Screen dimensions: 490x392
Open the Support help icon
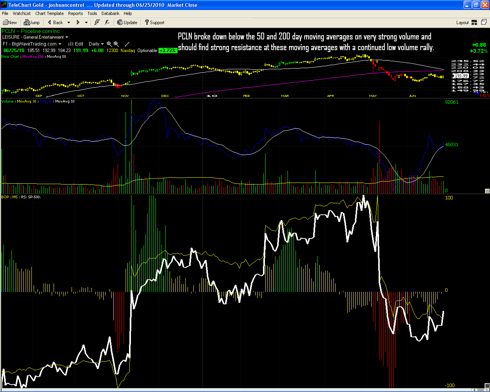154,22
